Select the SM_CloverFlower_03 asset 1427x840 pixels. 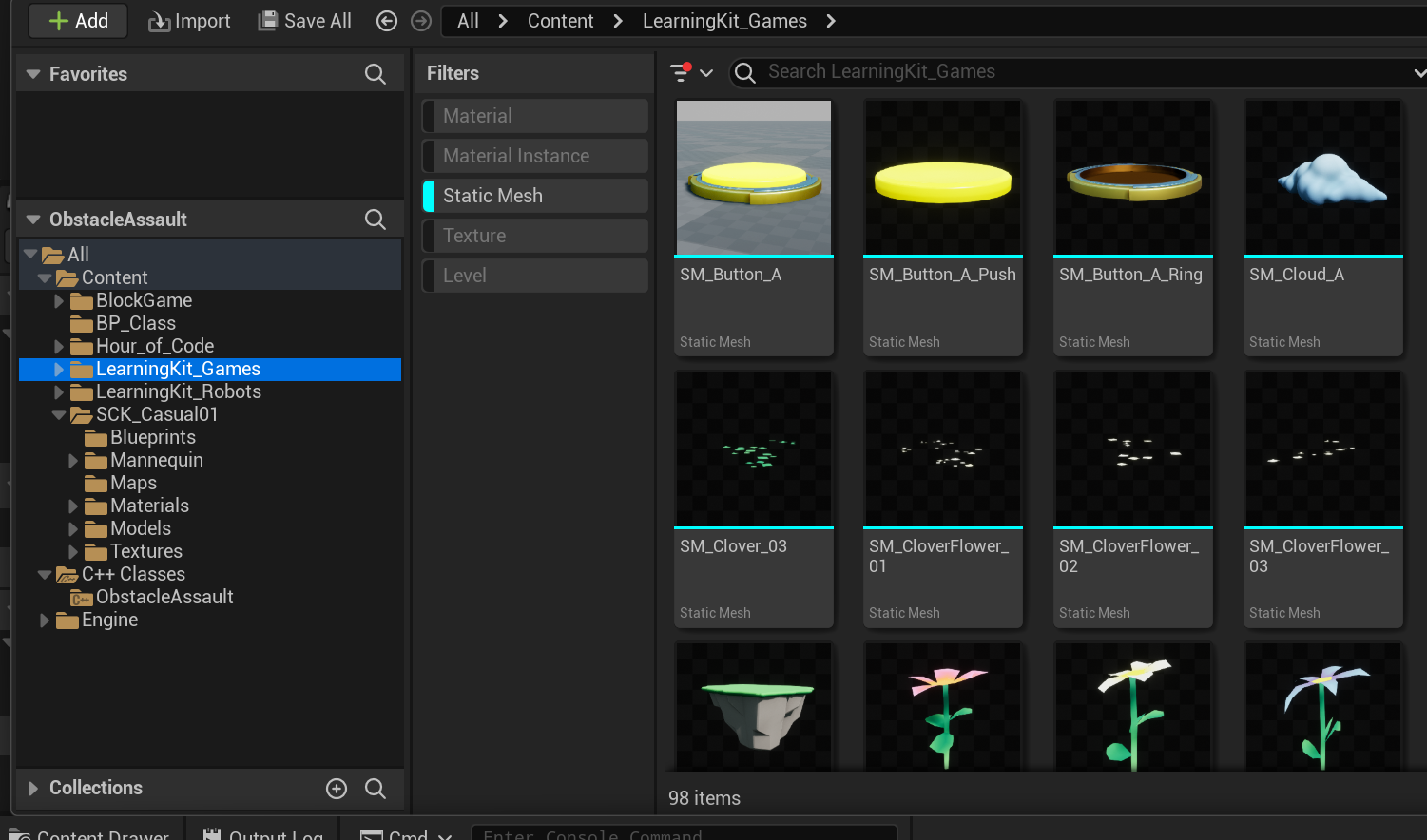(1323, 499)
